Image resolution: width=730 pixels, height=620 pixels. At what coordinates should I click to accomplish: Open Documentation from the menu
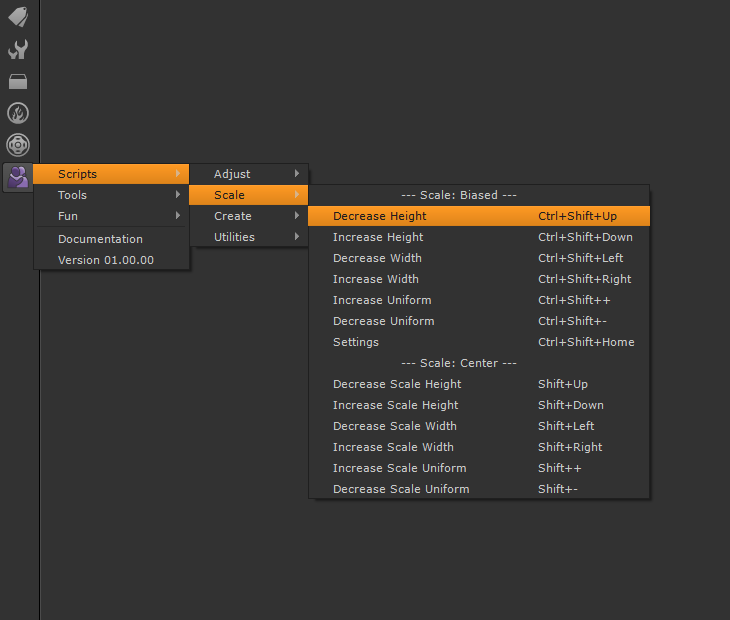point(111,239)
